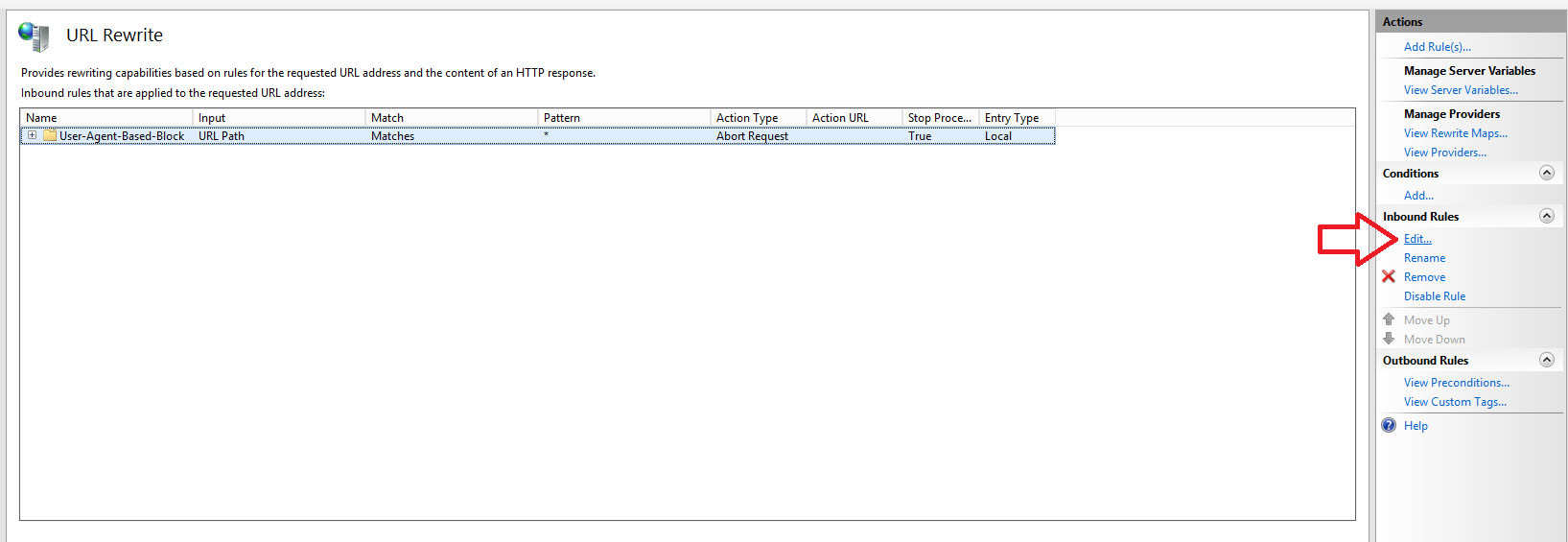Sort by the Input column header
This screenshot has height=542, width=1568.
tap(279, 117)
